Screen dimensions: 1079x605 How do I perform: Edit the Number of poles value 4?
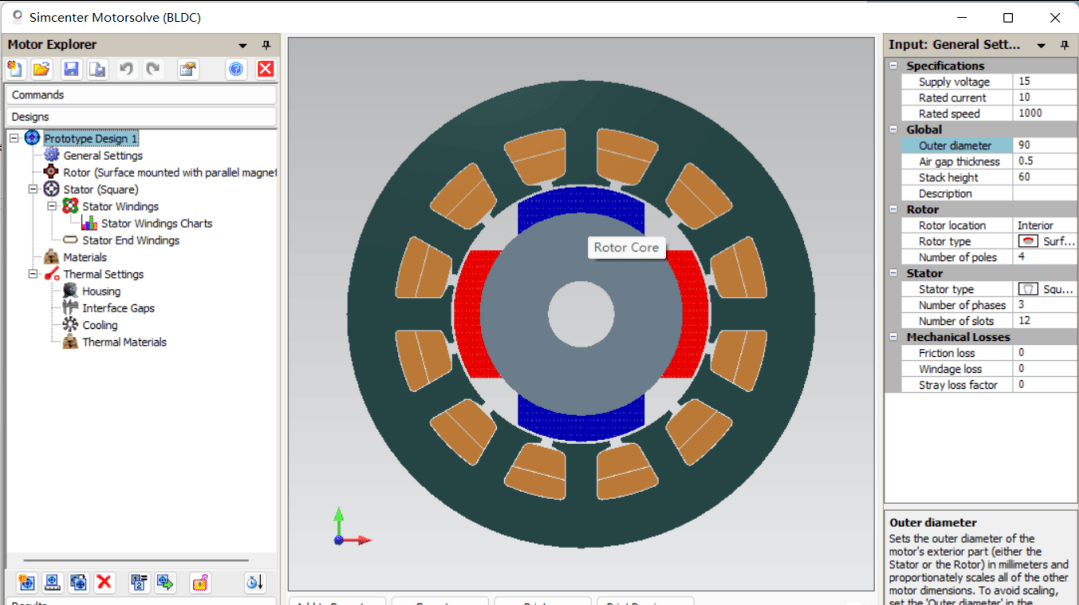1045,257
